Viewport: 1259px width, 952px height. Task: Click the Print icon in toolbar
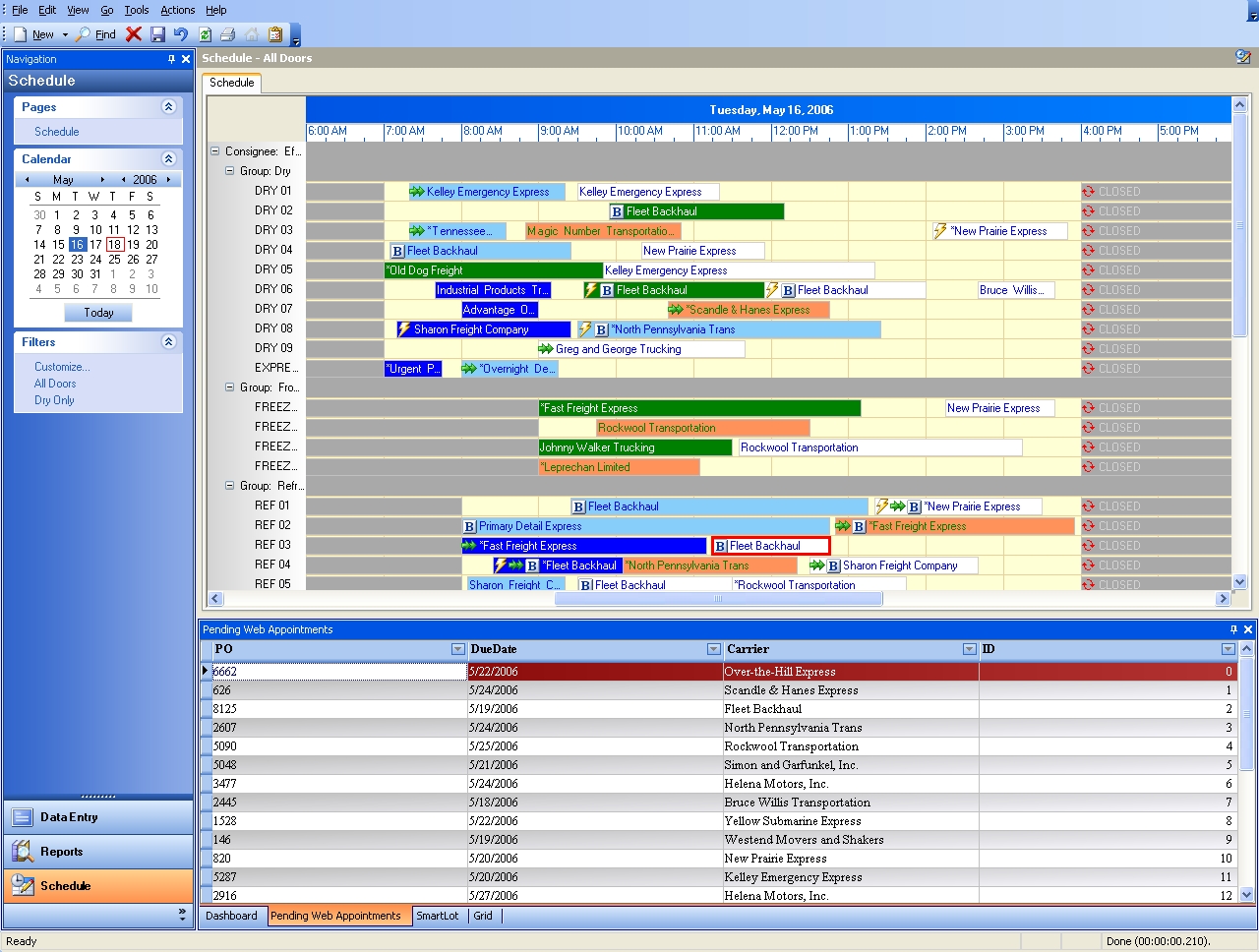pyautogui.click(x=228, y=34)
